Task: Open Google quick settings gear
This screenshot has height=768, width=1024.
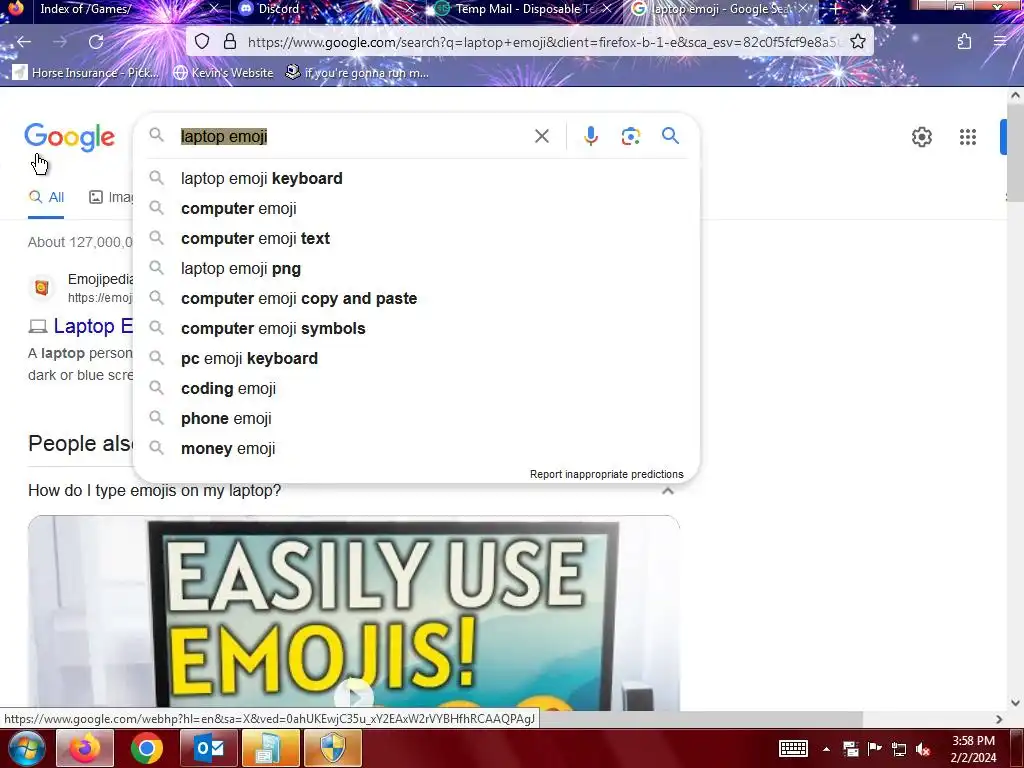Action: (x=921, y=137)
